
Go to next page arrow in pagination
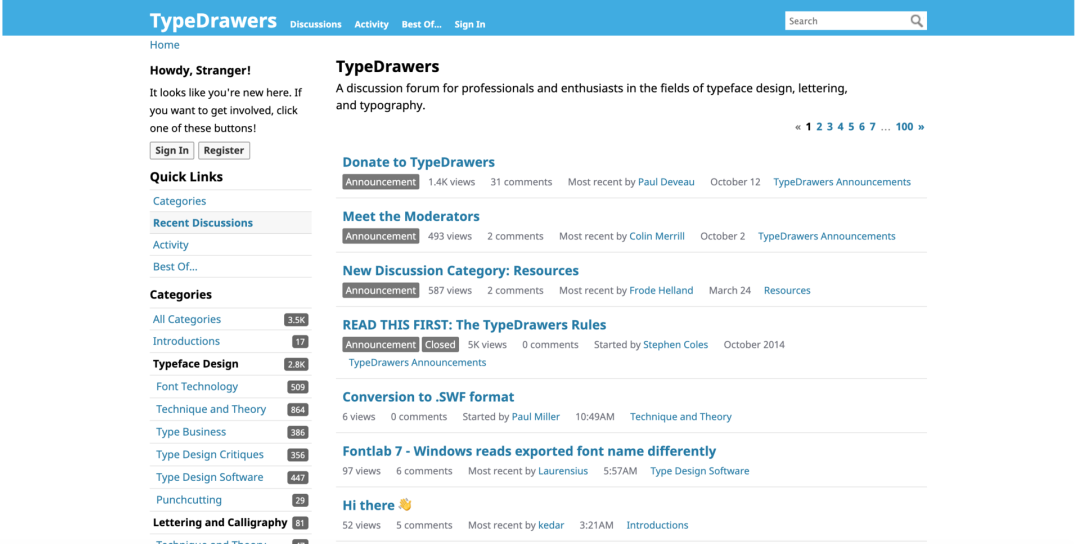click(921, 127)
